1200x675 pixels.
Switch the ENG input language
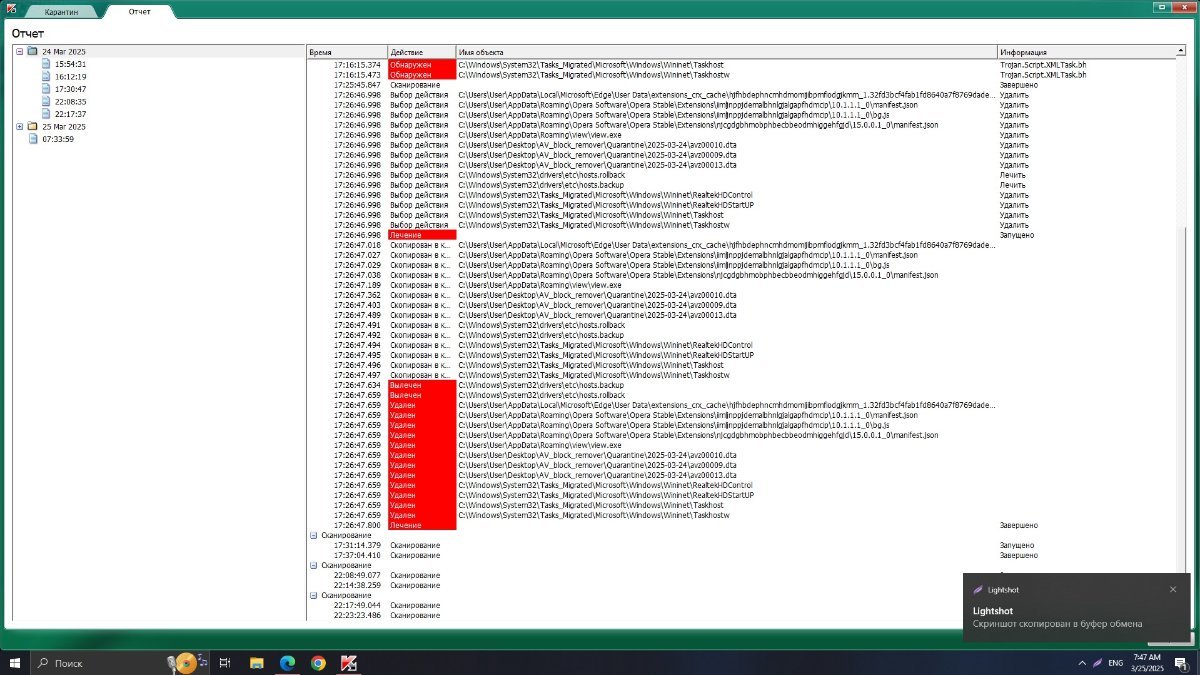click(x=1118, y=662)
